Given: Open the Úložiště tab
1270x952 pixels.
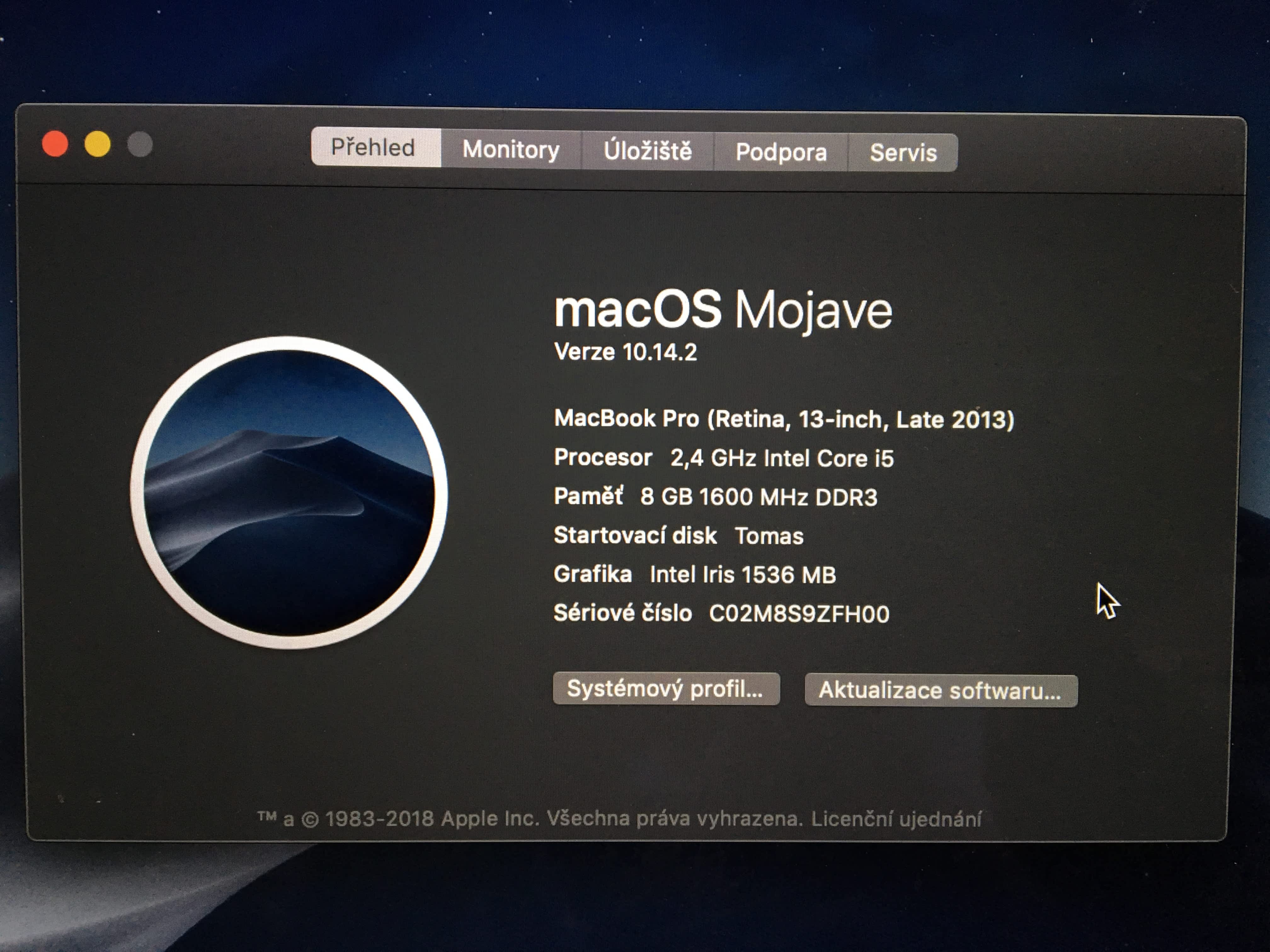Looking at the screenshot, I should pos(648,151).
